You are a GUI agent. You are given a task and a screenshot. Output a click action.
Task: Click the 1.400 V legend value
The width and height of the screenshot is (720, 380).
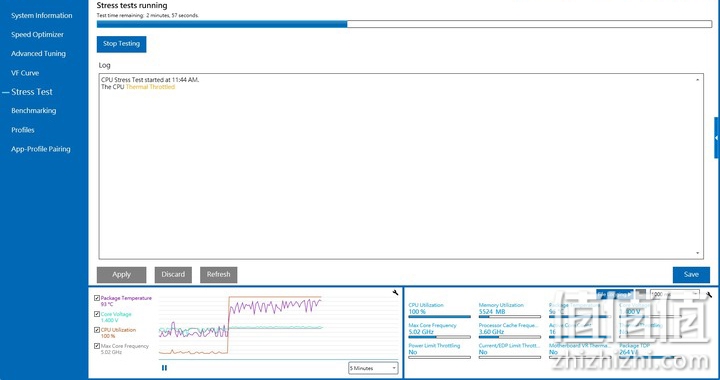pos(109,320)
